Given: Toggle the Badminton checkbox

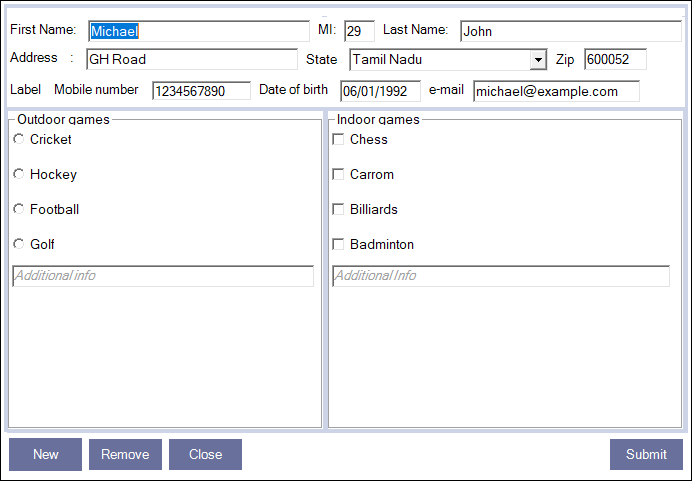Looking at the screenshot, I should (338, 245).
